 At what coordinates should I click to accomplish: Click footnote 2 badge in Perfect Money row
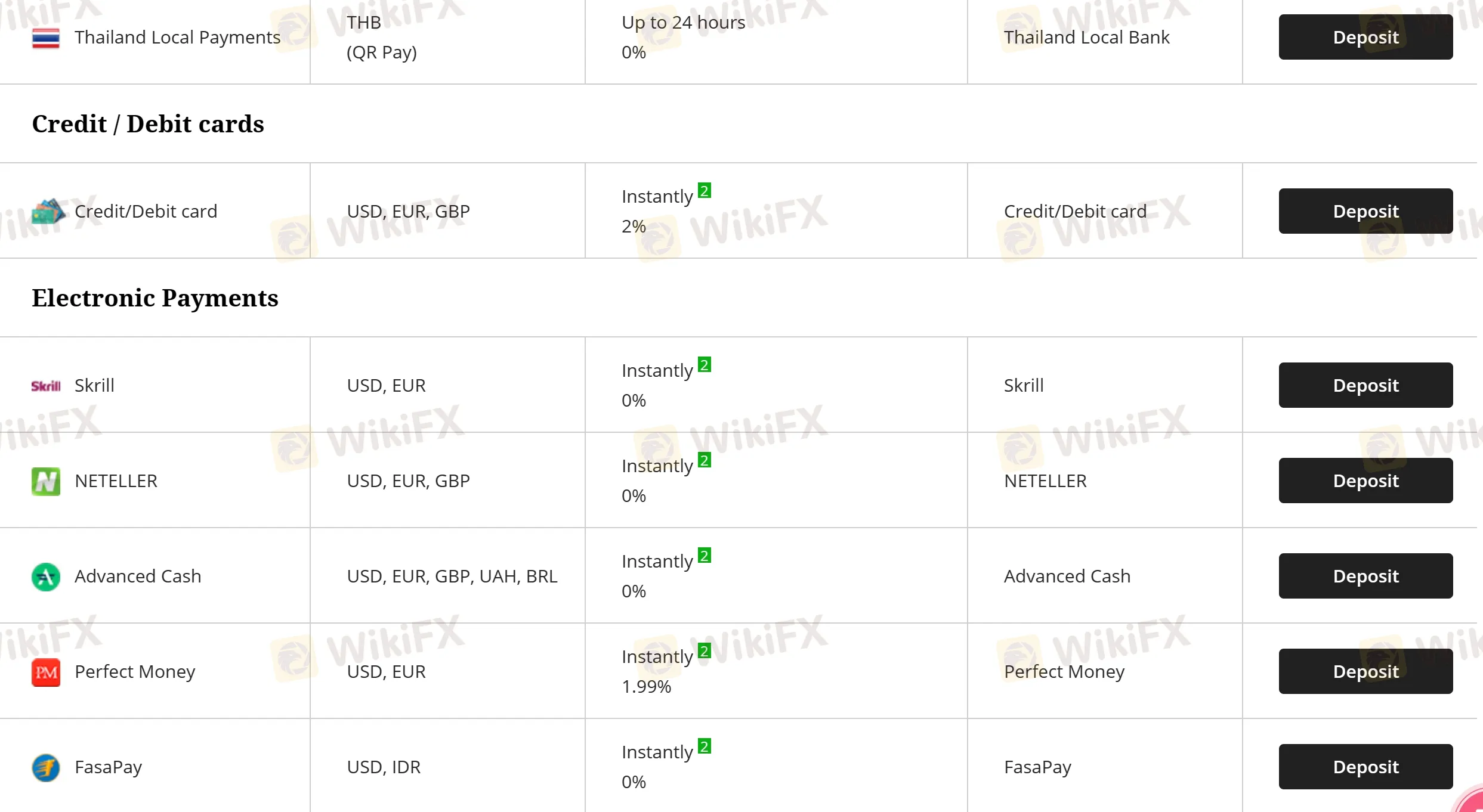tap(705, 651)
